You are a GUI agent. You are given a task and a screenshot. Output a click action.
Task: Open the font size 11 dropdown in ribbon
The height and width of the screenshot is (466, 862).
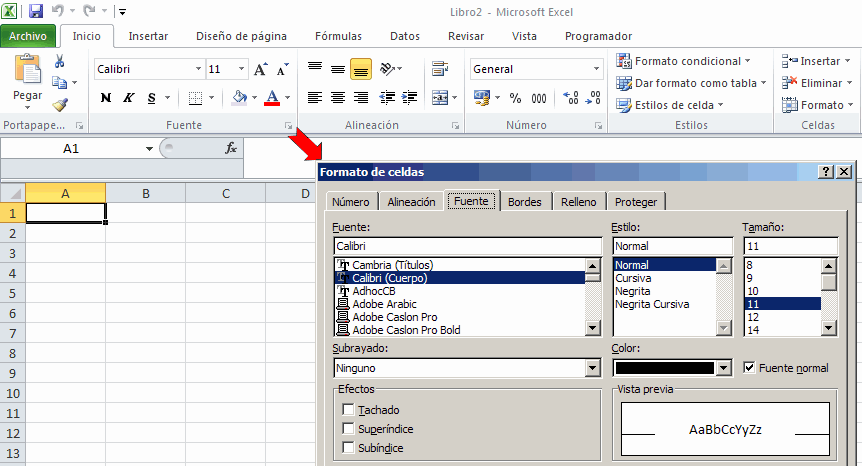tap(241, 69)
